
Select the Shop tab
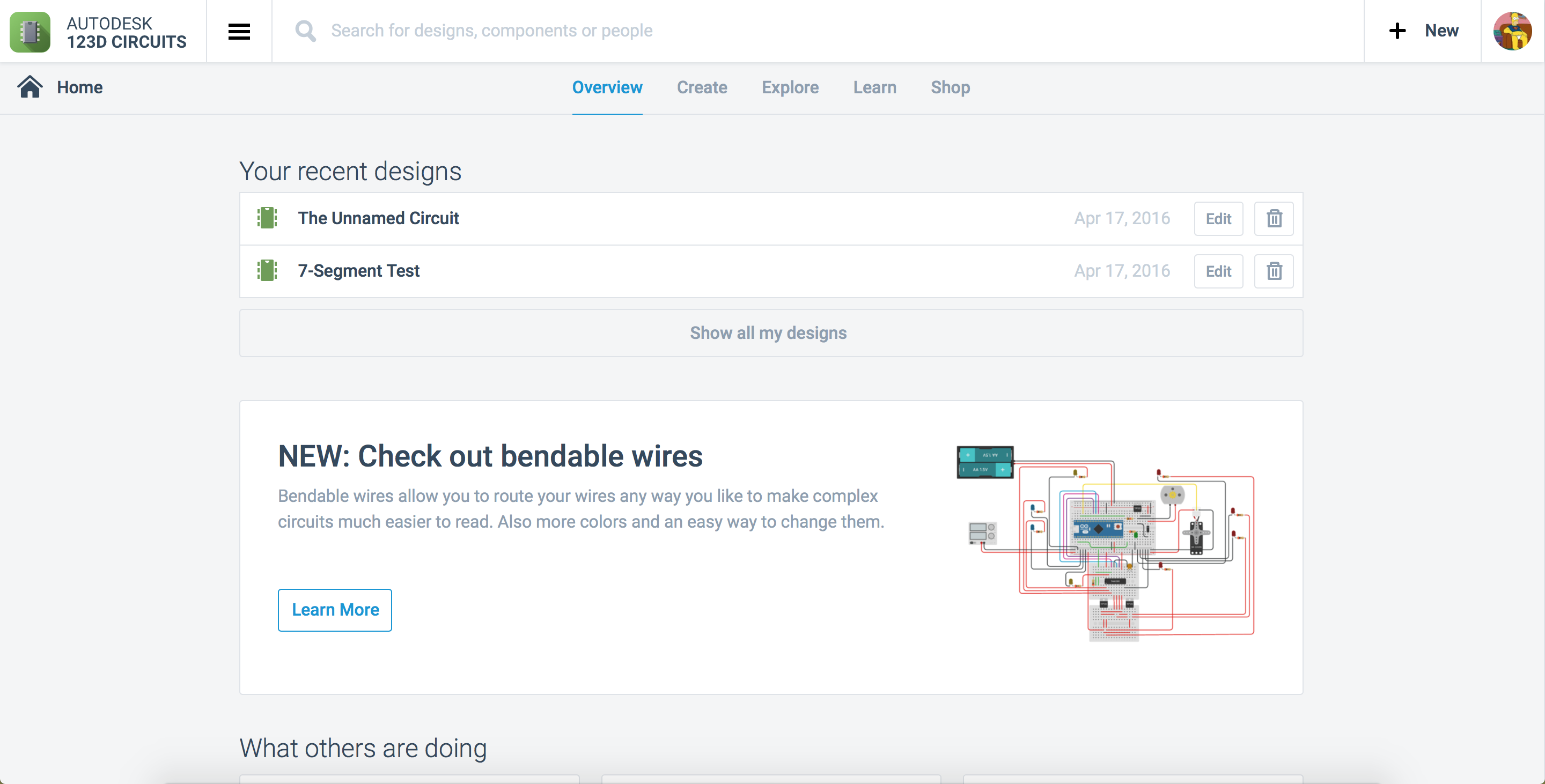click(x=950, y=87)
